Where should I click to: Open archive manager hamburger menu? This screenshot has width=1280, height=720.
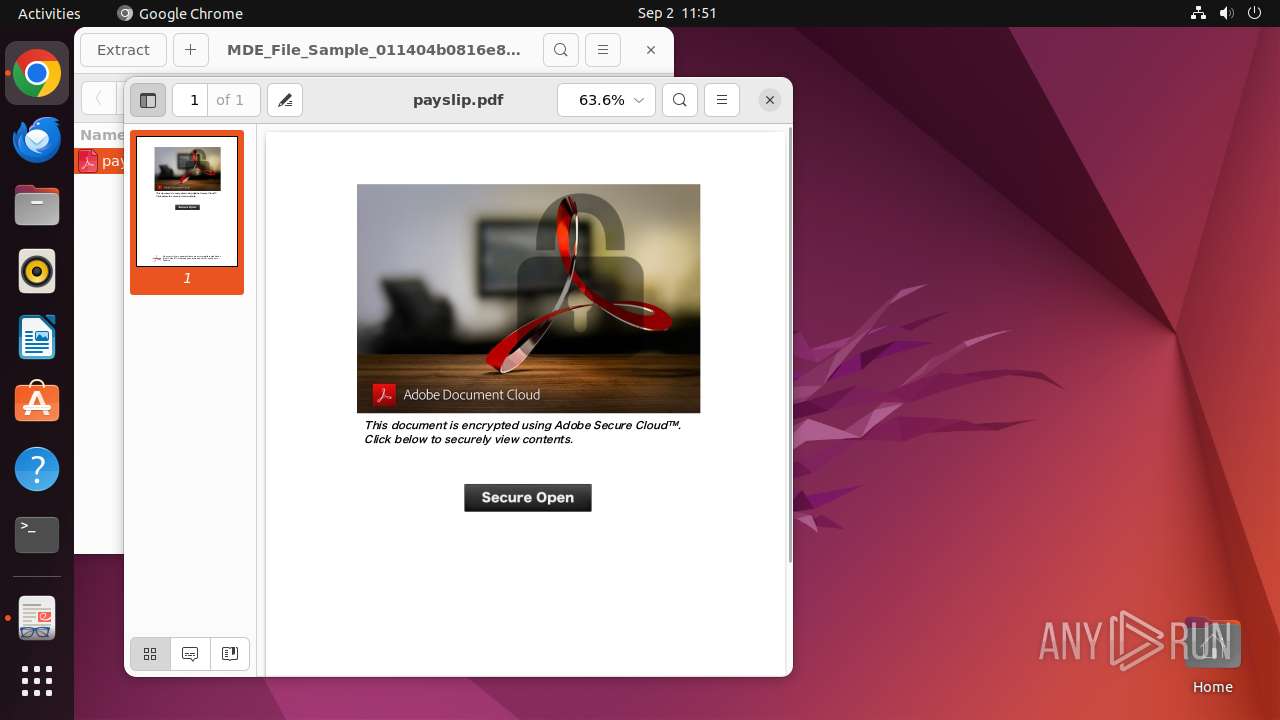pos(602,50)
